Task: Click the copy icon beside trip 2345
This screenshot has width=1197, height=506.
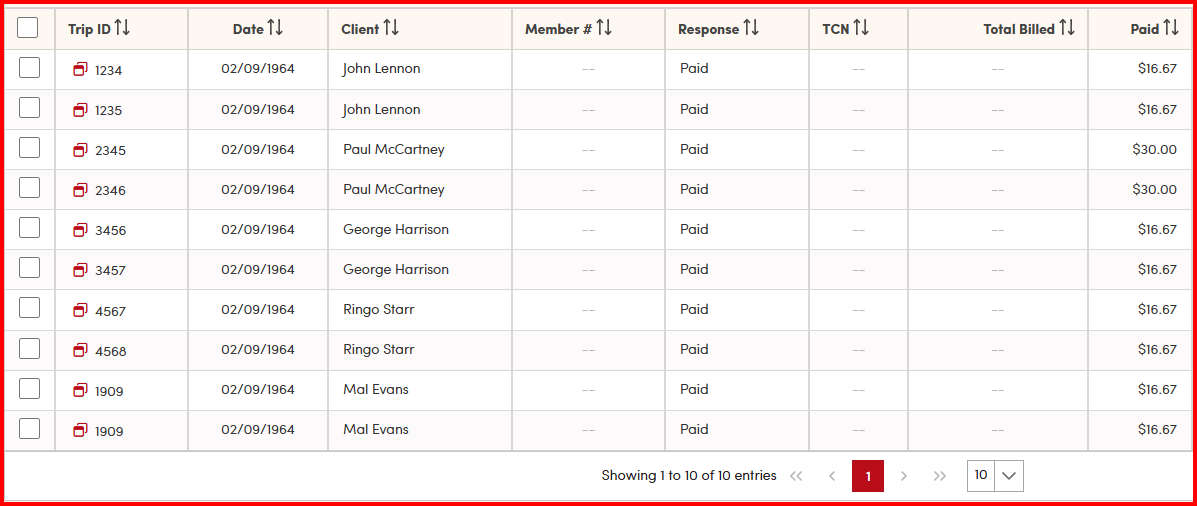Action: click(x=80, y=149)
